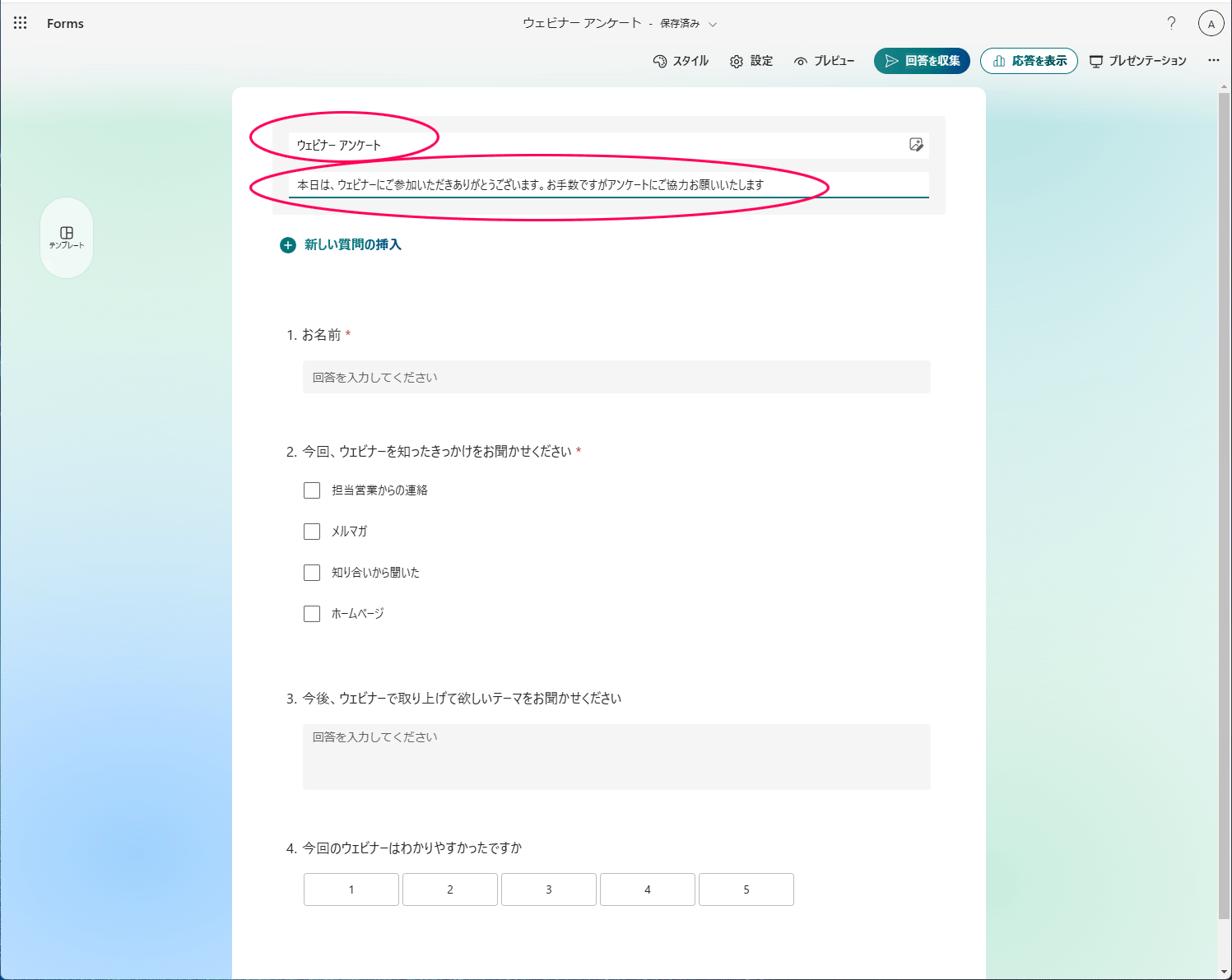This screenshot has height=980, width=1232.
Task: Click 新しい質問の挿入 to add a question
Action: 342,244
